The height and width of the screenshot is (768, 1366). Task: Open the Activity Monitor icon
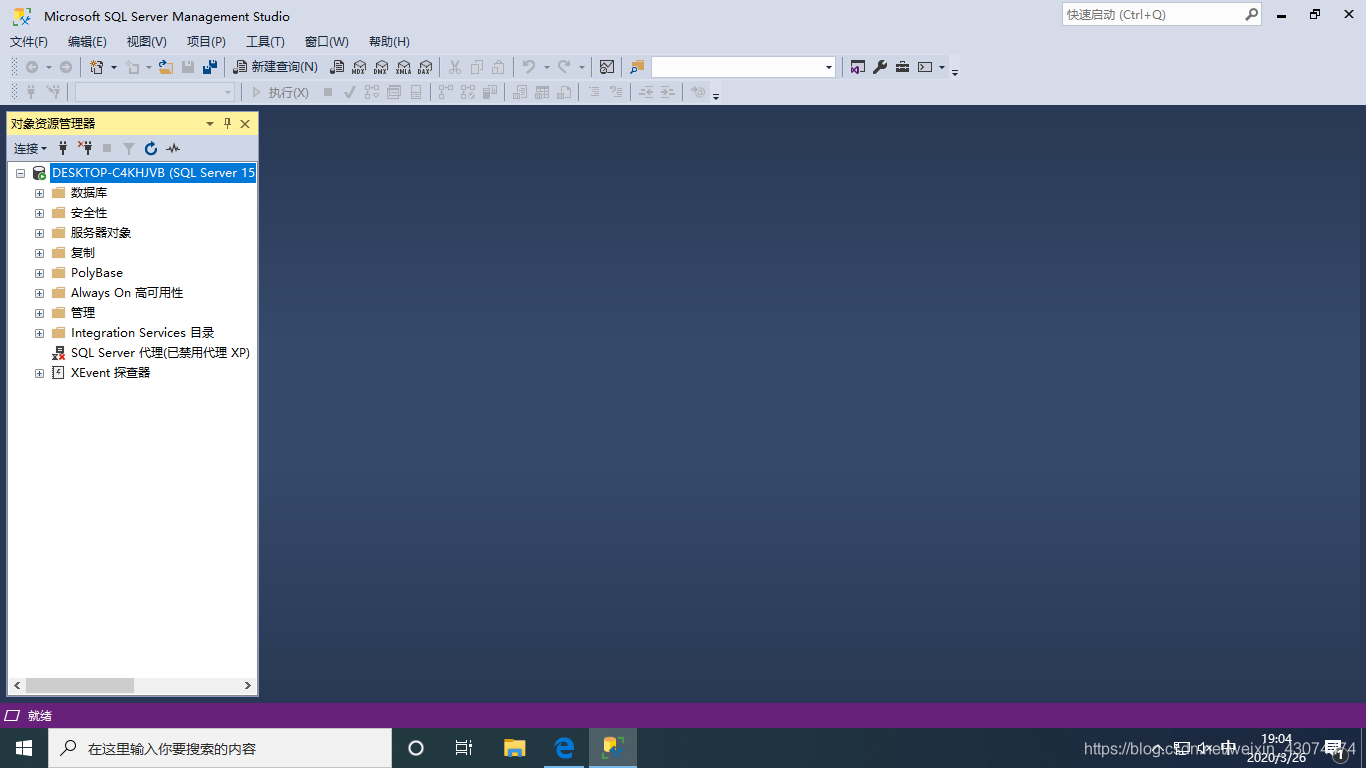(606, 67)
